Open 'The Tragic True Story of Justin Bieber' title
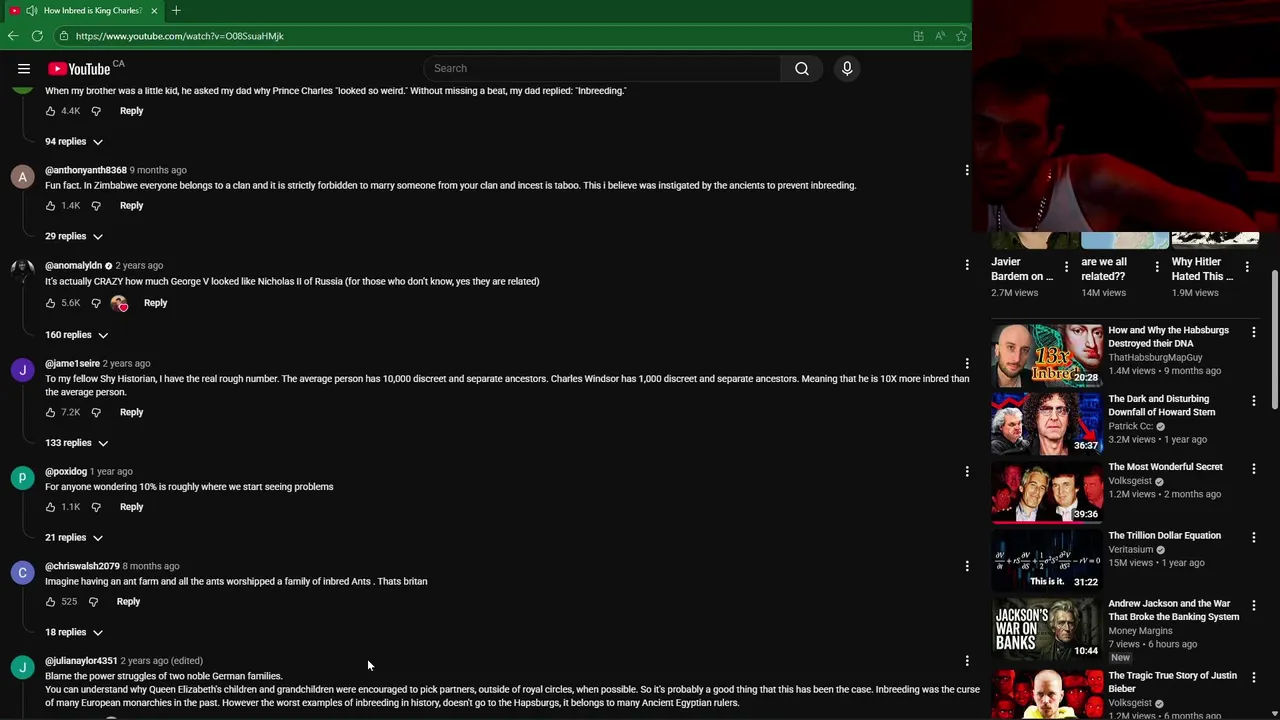 point(1172,682)
